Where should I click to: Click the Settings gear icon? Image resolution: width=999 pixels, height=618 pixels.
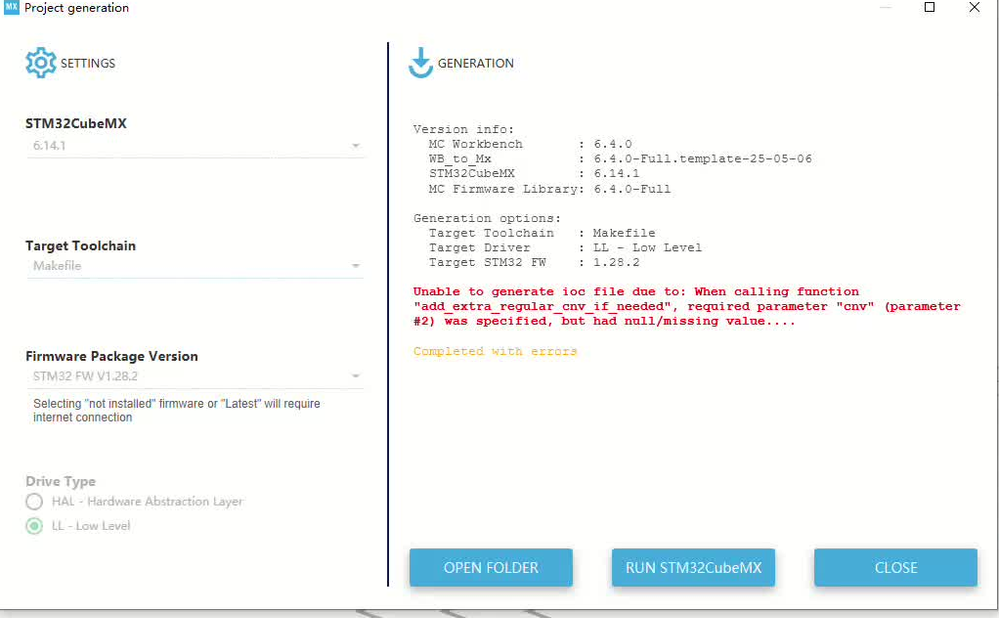[x=41, y=62]
